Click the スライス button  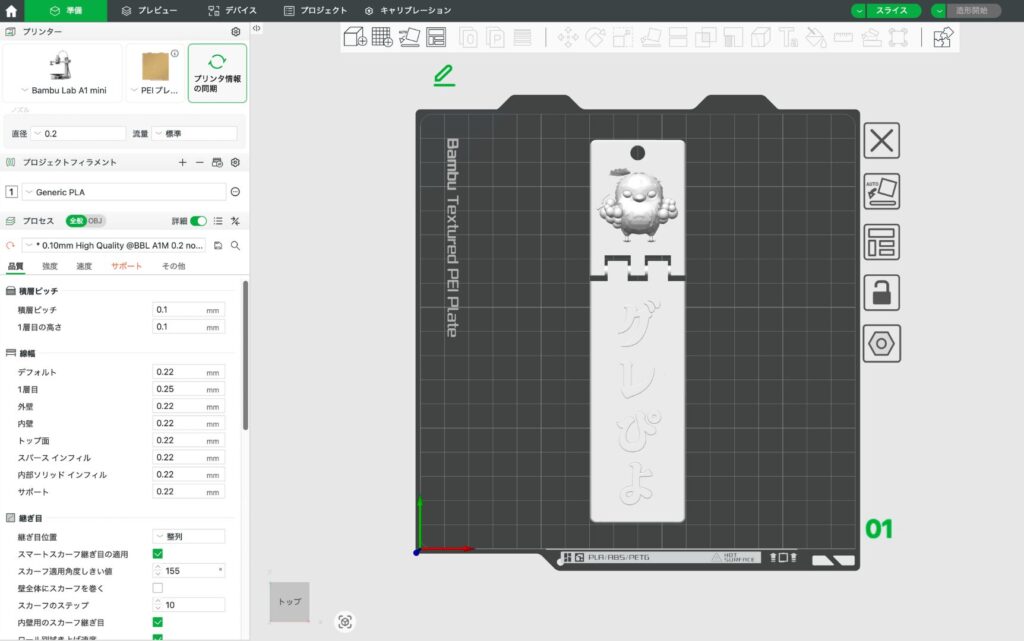893,10
